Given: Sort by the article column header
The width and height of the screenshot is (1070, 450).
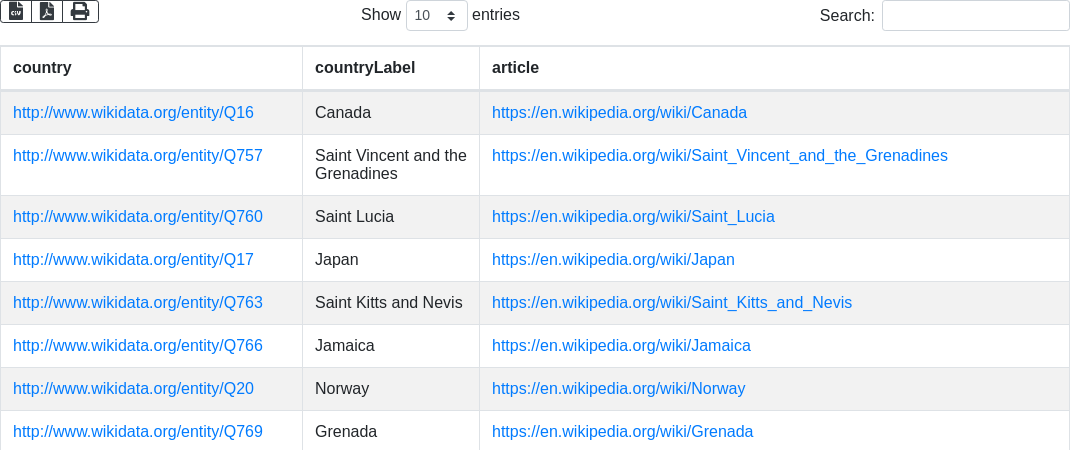Looking at the screenshot, I should click(515, 68).
